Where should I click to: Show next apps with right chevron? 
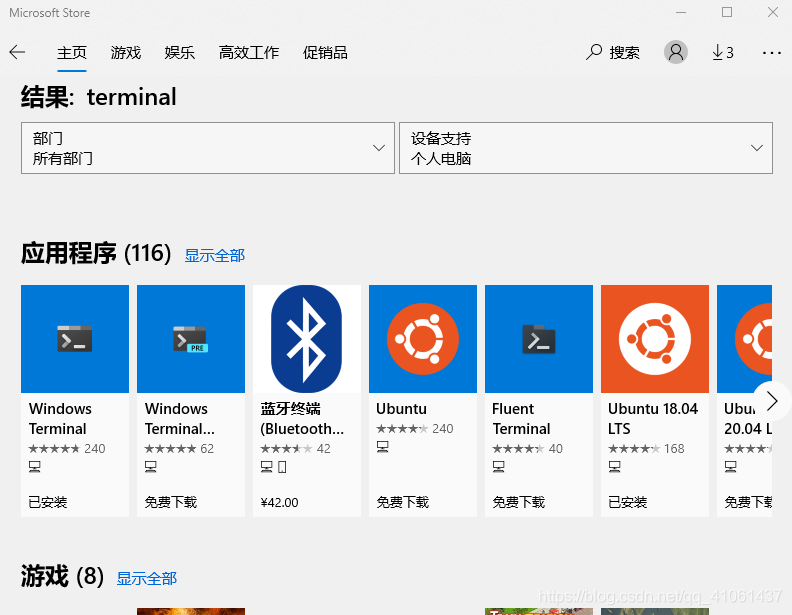771,401
